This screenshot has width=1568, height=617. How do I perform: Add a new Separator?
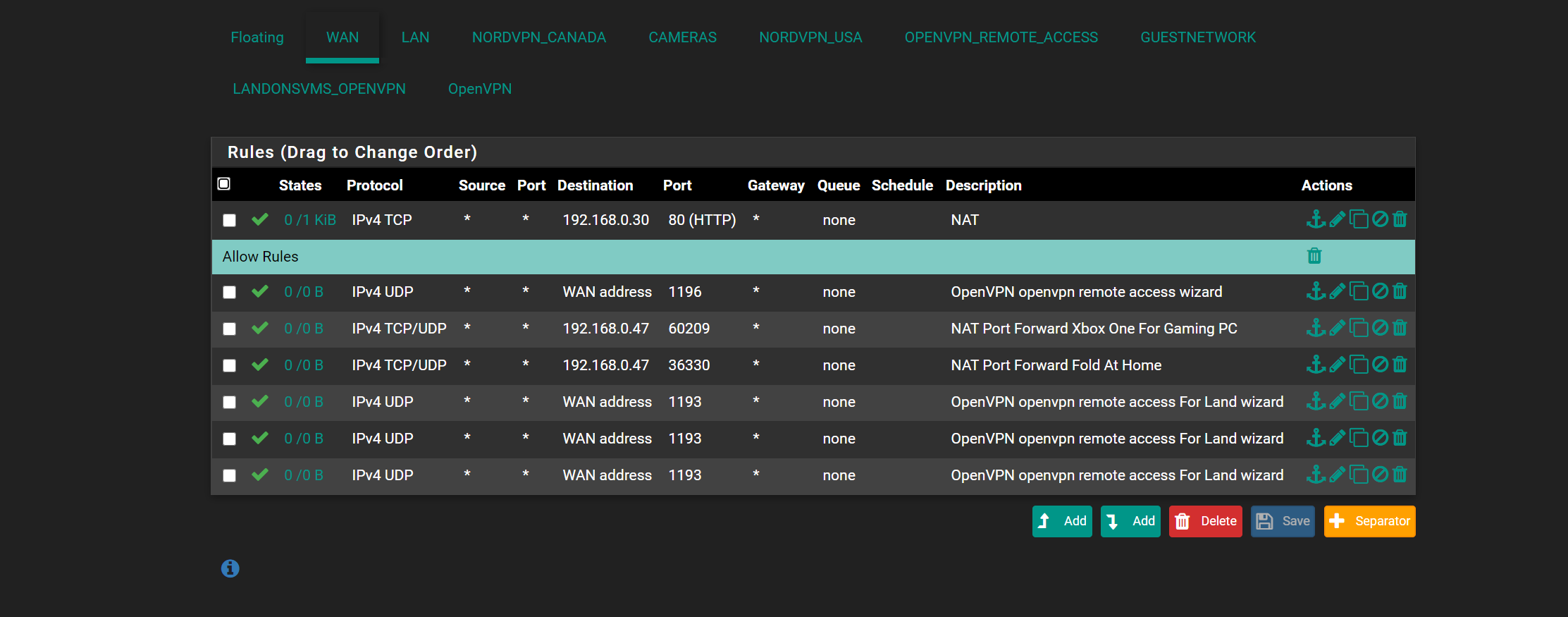(1369, 521)
